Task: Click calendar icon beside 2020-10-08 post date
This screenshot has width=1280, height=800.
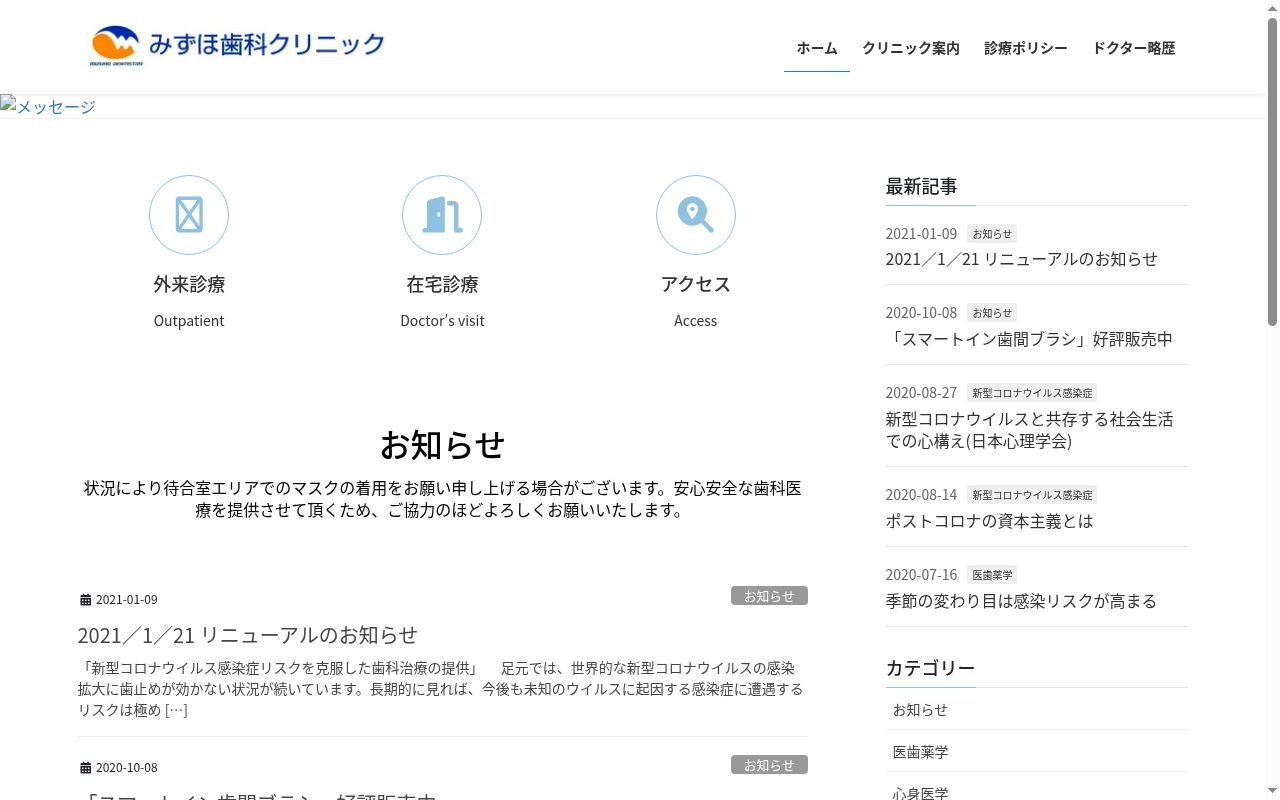Action: [85, 768]
